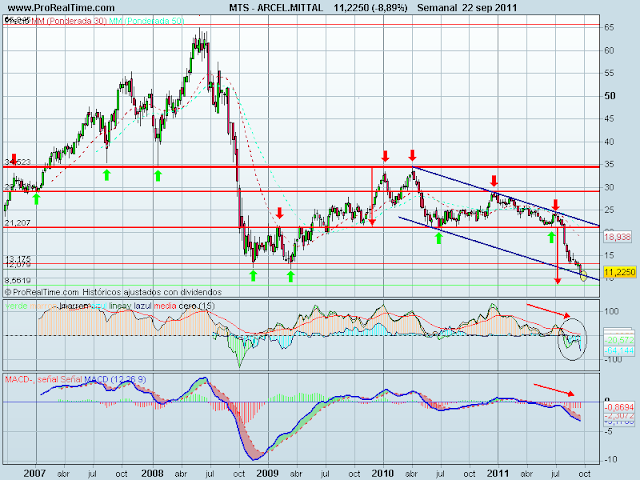Click the MM (Ponderada 50) legend label
Viewport: 640px width, 480px height.
[147, 20]
